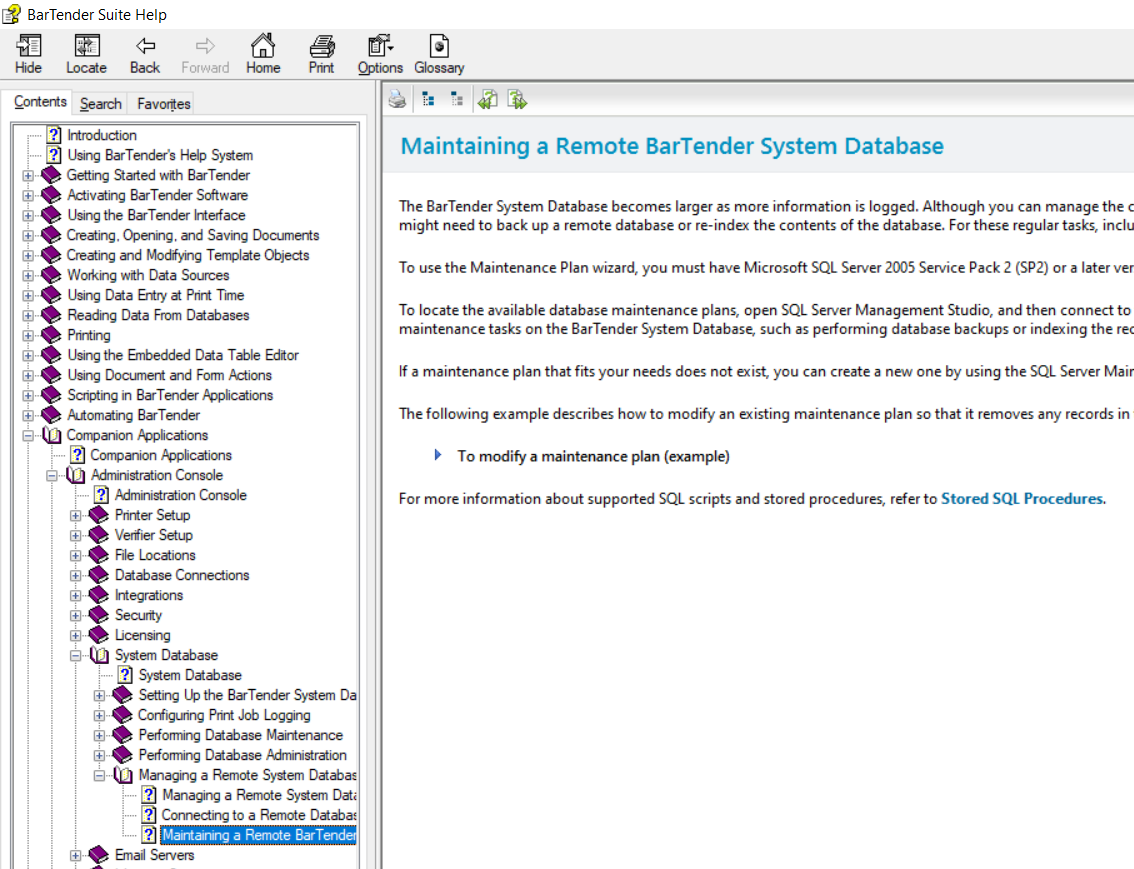Switch to the Search tab
Viewport: 1134px width, 869px height.
coord(101,103)
